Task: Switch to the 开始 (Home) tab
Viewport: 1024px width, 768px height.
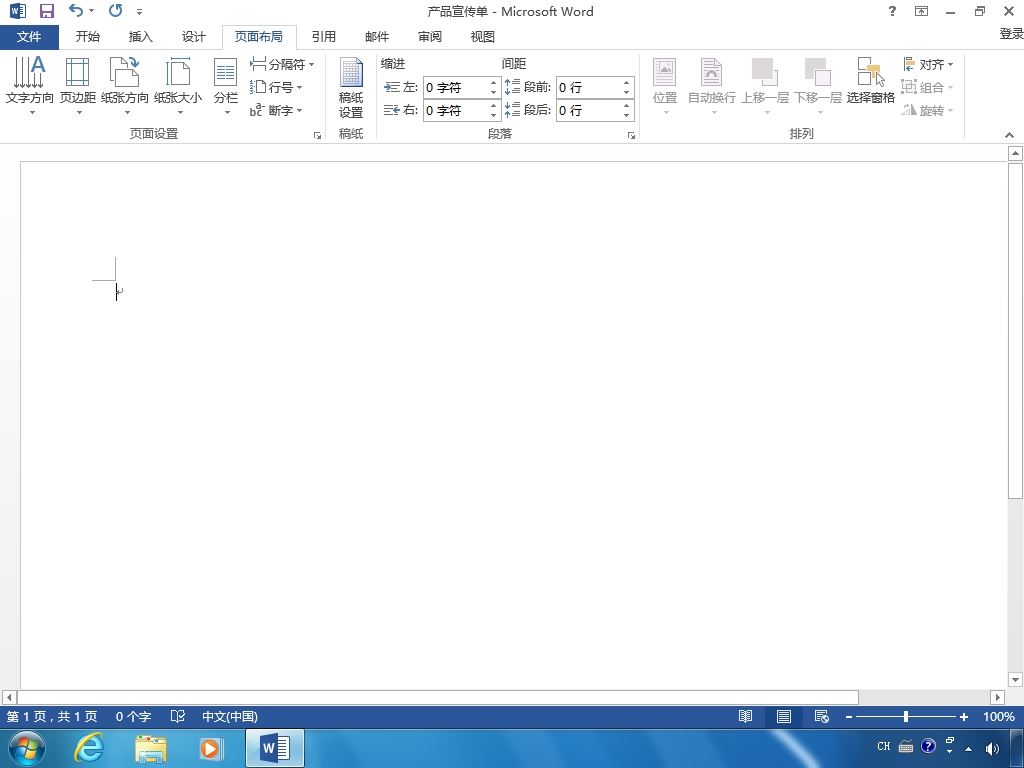Action: (x=88, y=37)
